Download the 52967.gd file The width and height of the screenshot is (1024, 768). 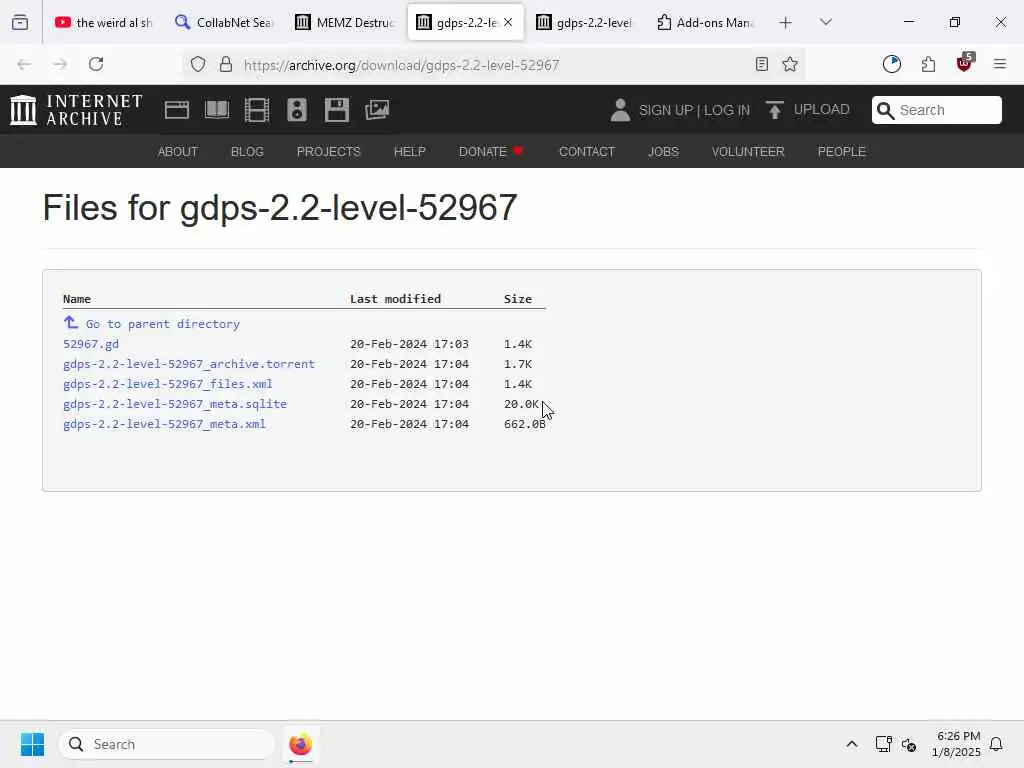tap(91, 344)
